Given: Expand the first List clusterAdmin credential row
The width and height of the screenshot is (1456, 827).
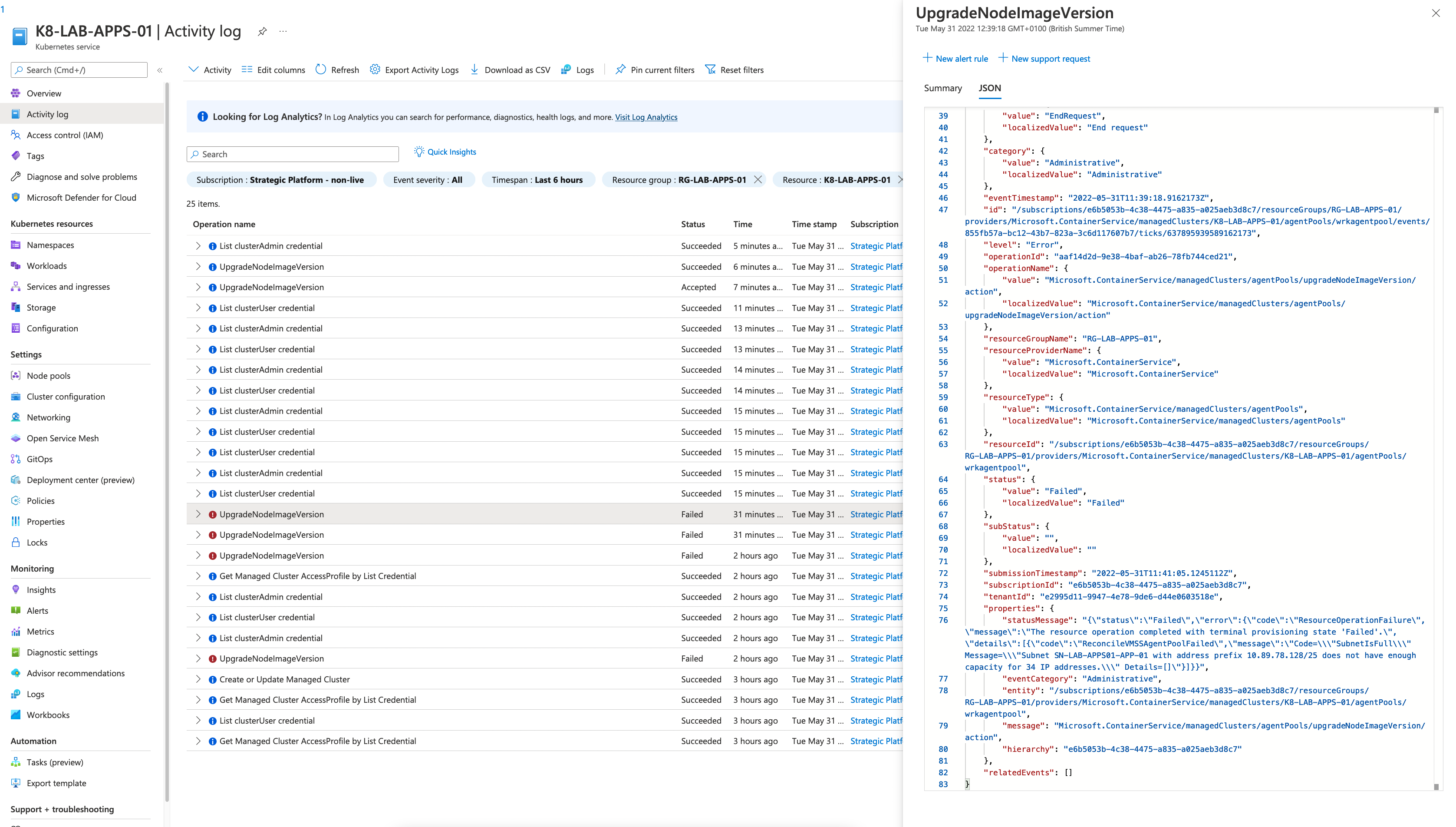Looking at the screenshot, I should [x=198, y=245].
